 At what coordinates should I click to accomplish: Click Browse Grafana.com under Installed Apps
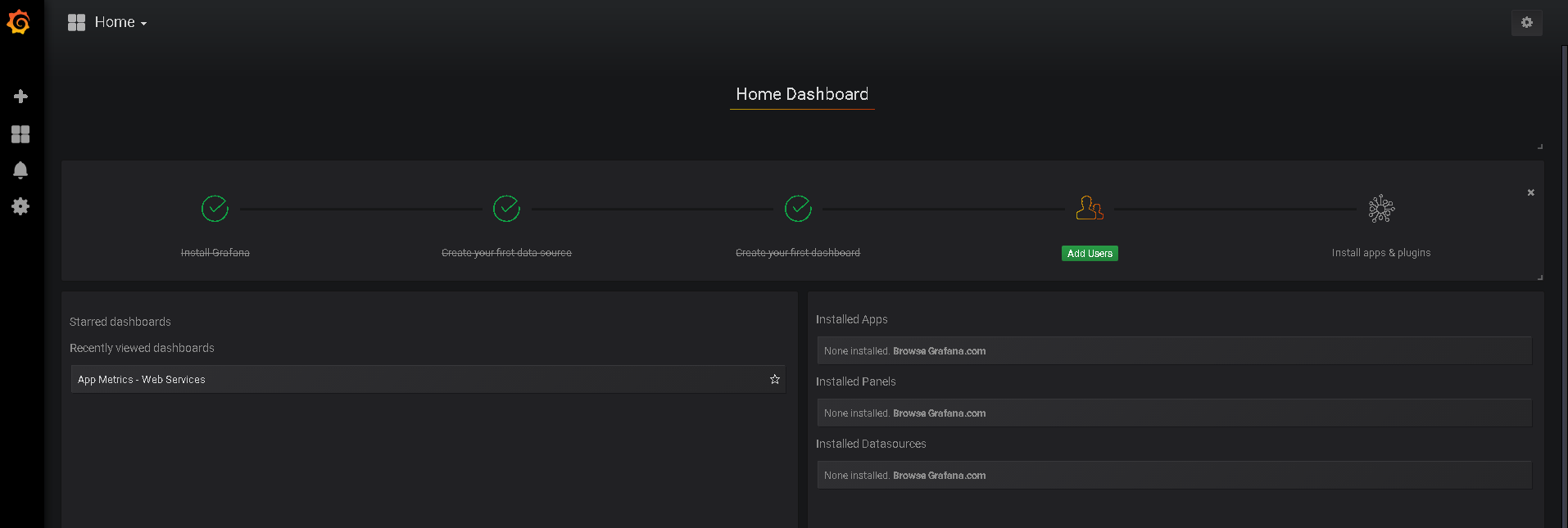[939, 351]
